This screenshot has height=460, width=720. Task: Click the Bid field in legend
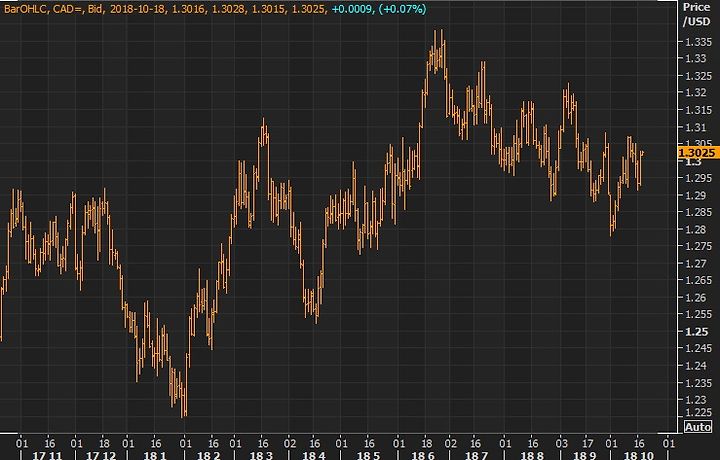pyautogui.click(x=96, y=9)
